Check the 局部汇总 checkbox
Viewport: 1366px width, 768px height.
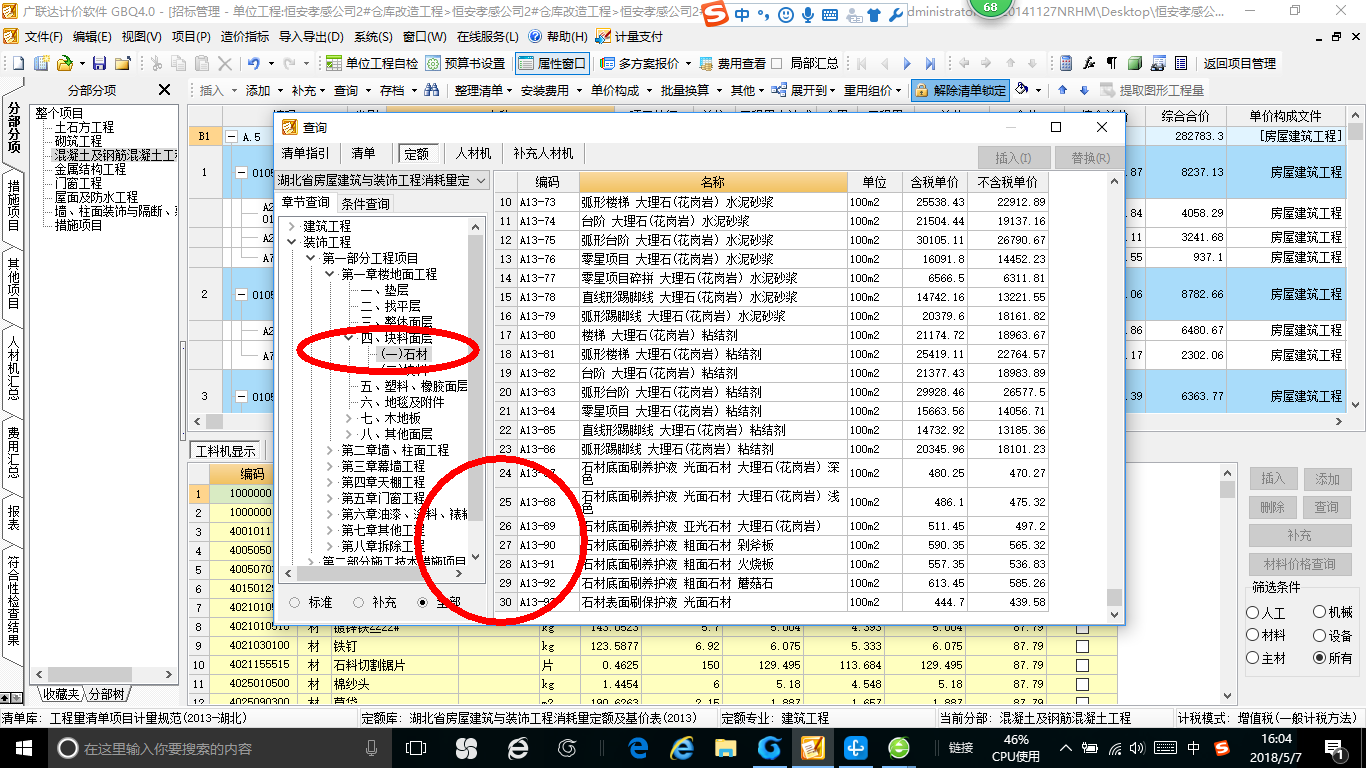coord(777,63)
